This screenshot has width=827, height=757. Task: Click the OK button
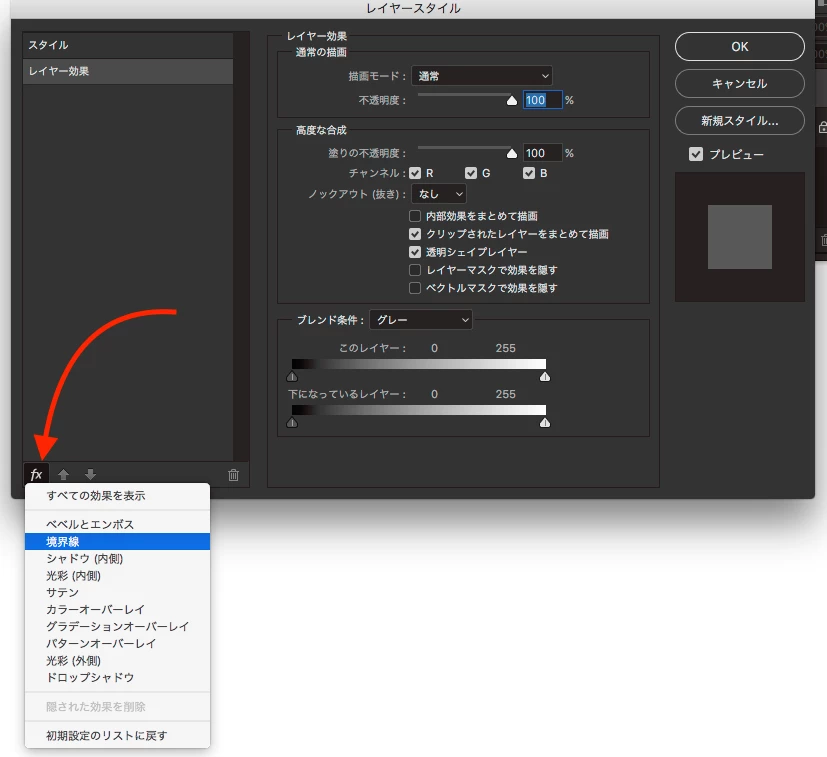coord(739,46)
